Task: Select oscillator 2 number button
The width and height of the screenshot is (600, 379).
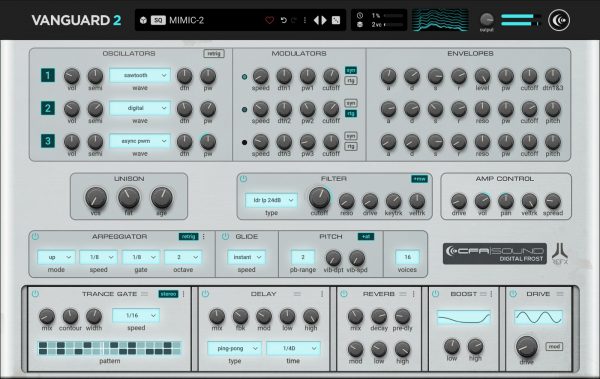Action: pyautogui.click(x=48, y=108)
